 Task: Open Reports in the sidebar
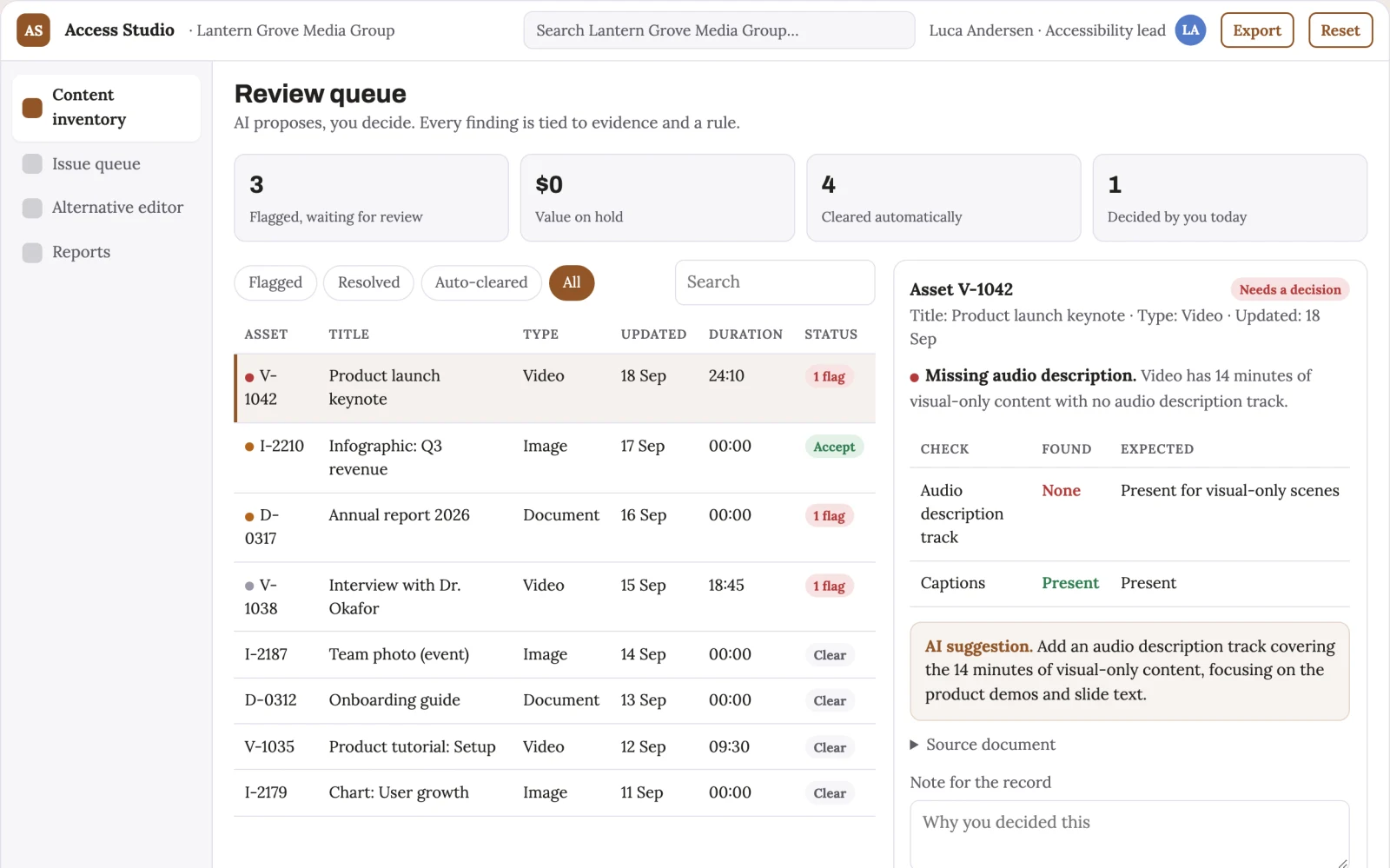point(106,253)
